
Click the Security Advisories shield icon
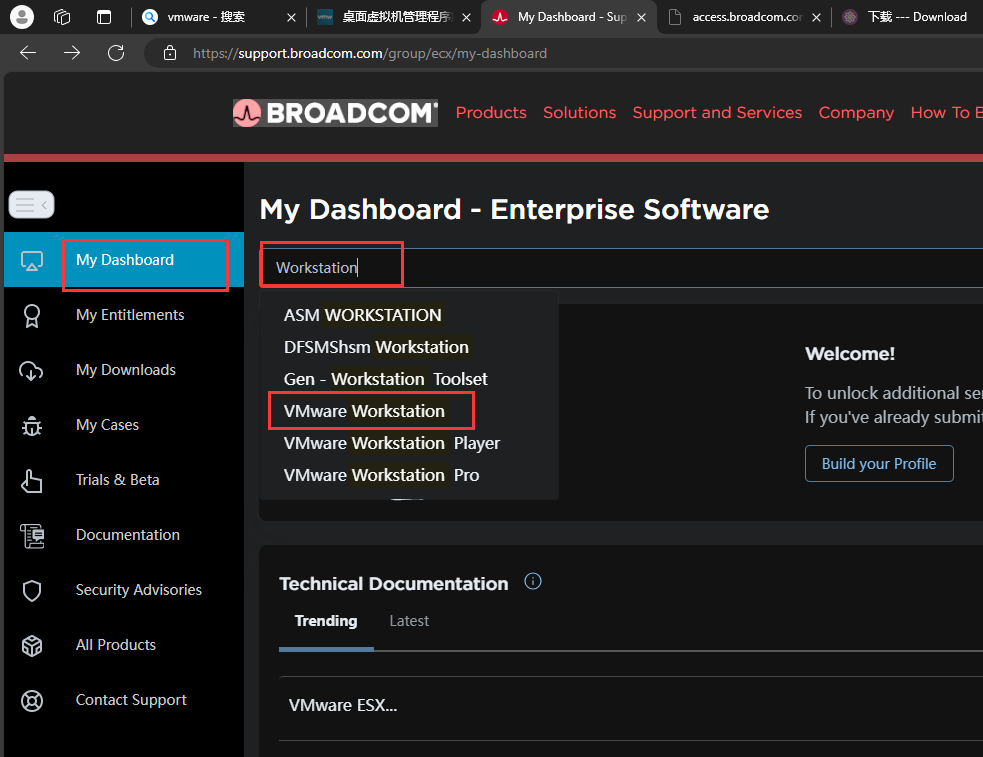(x=32, y=591)
